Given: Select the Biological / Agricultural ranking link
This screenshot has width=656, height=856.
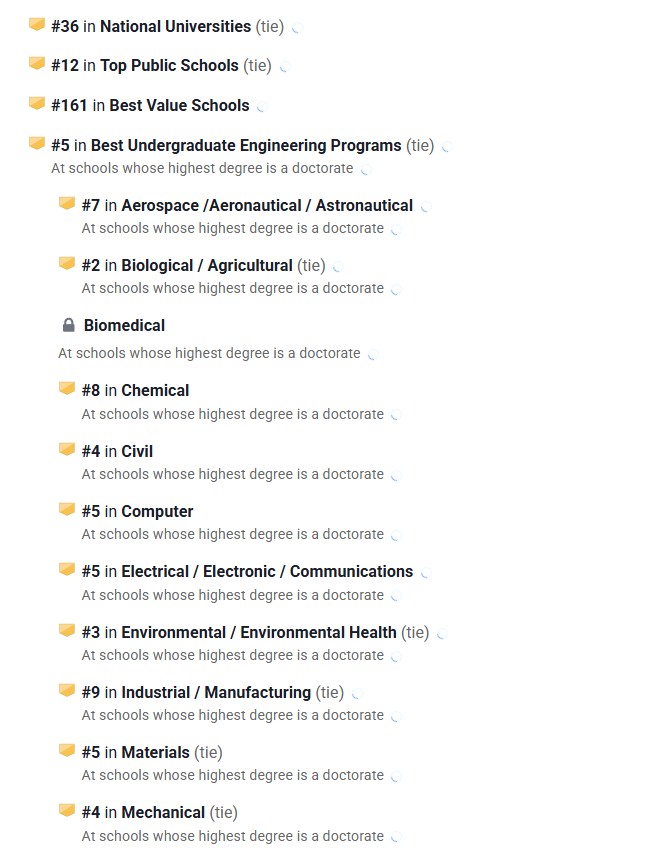Looking at the screenshot, I should (207, 266).
